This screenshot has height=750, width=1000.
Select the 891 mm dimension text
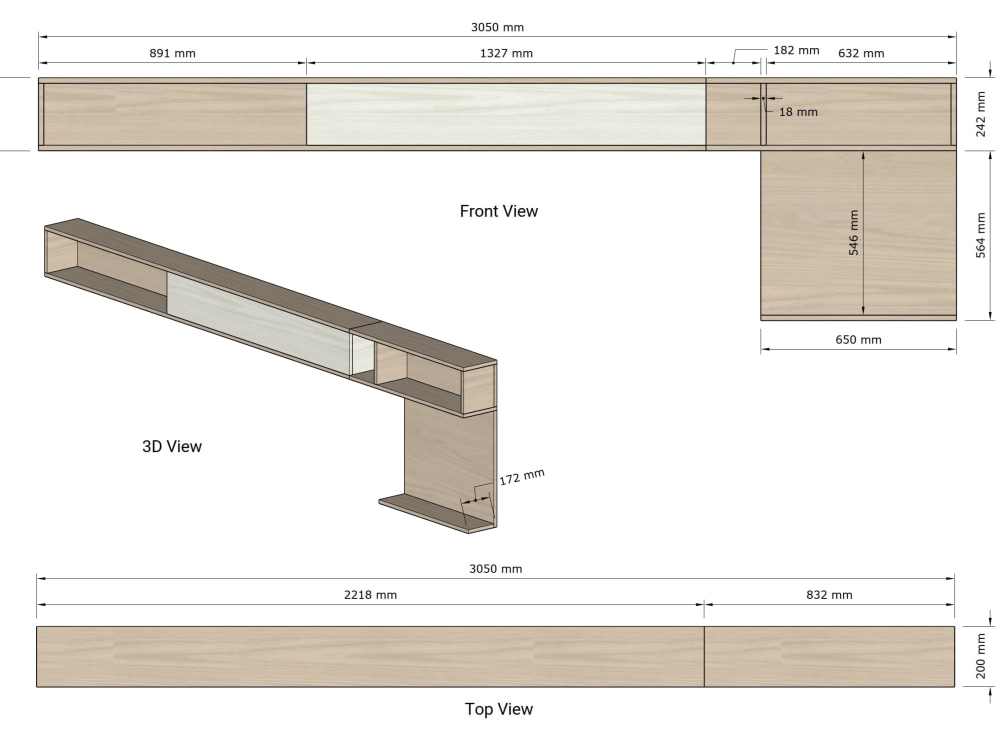coord(172,54)
